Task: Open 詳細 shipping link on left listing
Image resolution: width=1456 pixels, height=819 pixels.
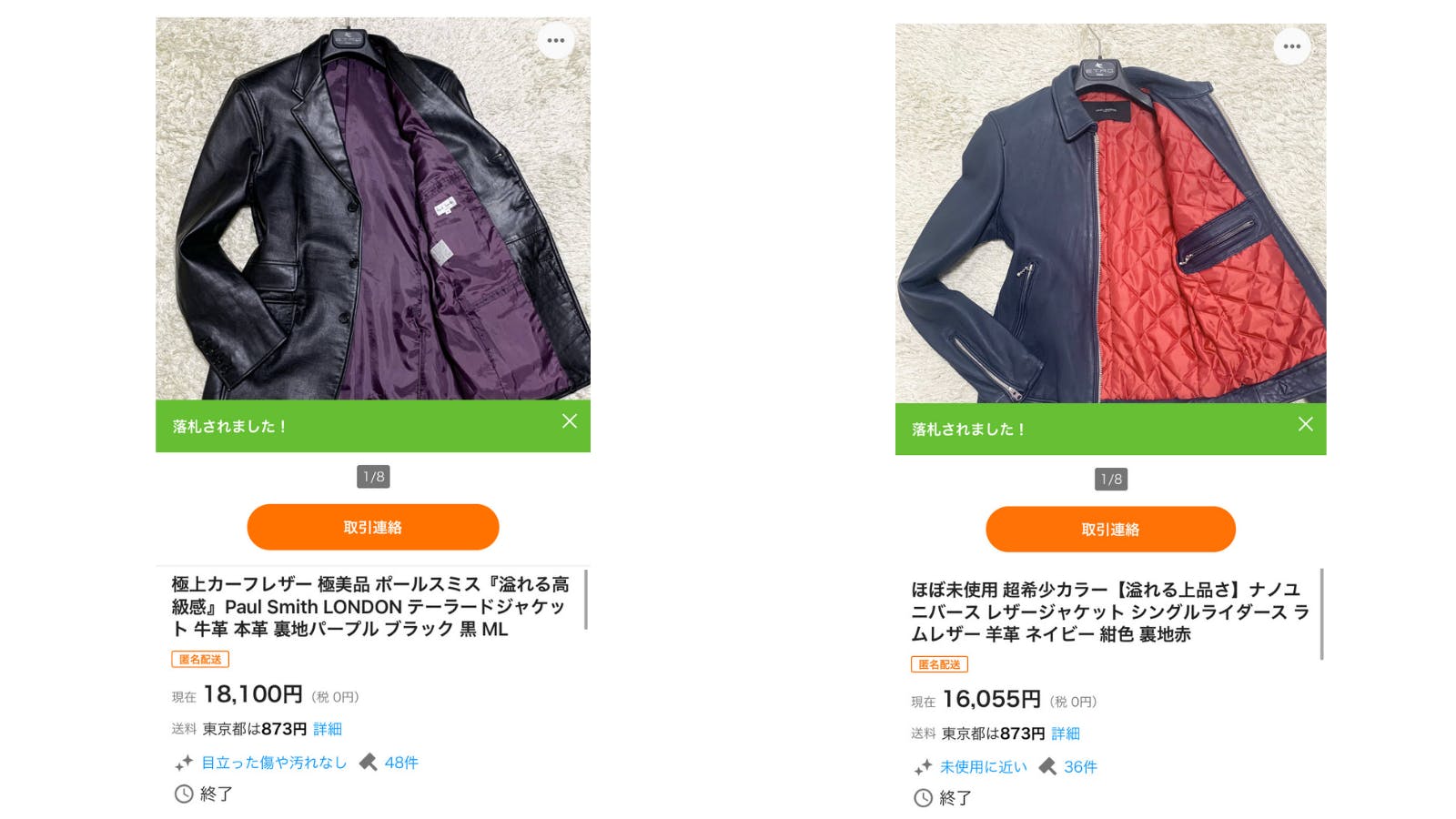Action: point(328,729)
